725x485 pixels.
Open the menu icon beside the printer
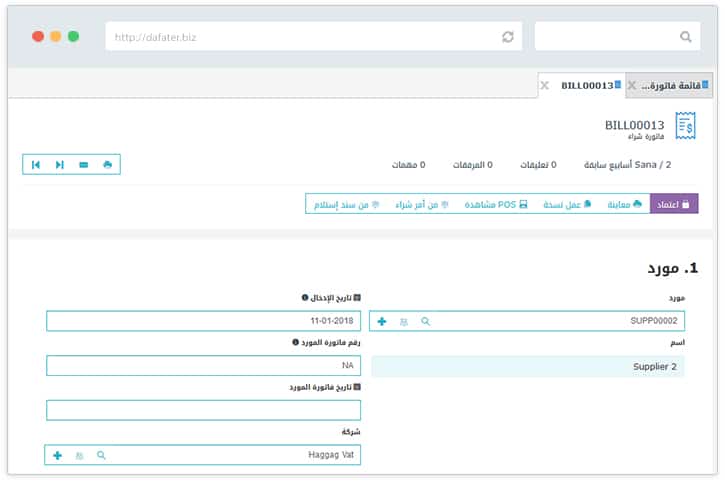(84, 164)
